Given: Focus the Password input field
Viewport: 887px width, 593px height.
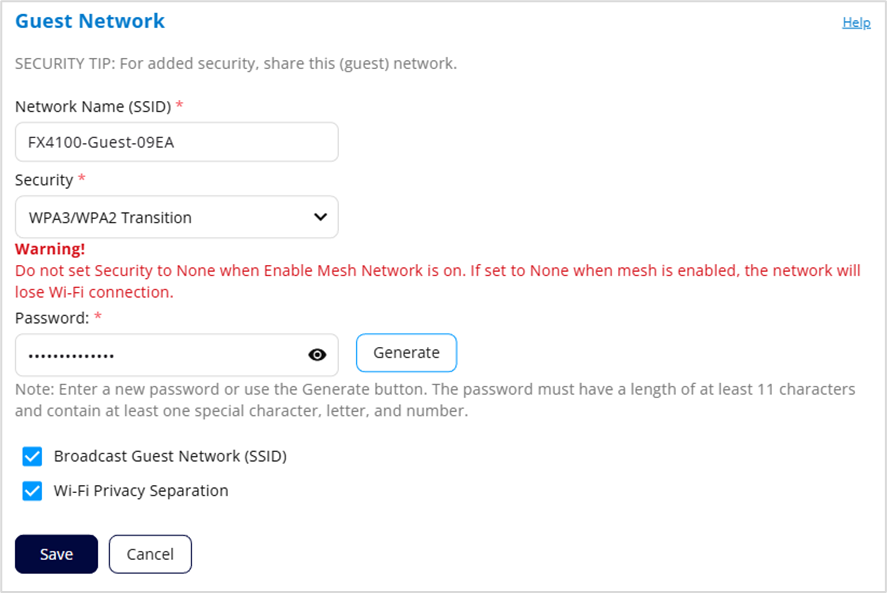Looking at the screenshot, I should 160,354.
